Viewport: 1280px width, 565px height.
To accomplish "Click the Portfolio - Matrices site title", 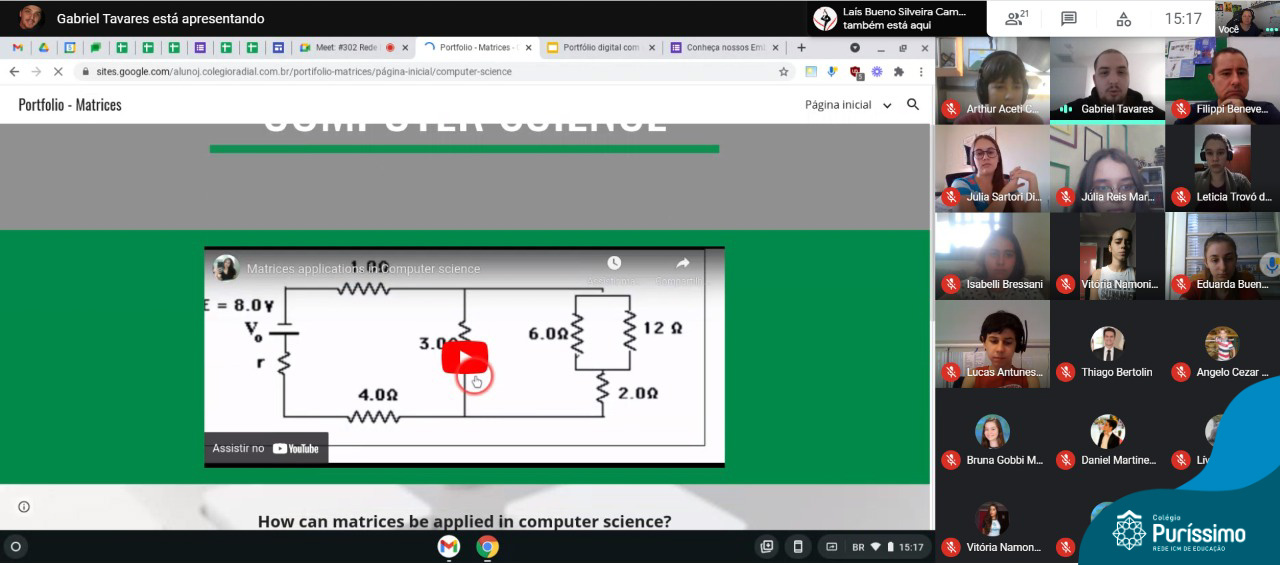I will [x=70, y=105].
